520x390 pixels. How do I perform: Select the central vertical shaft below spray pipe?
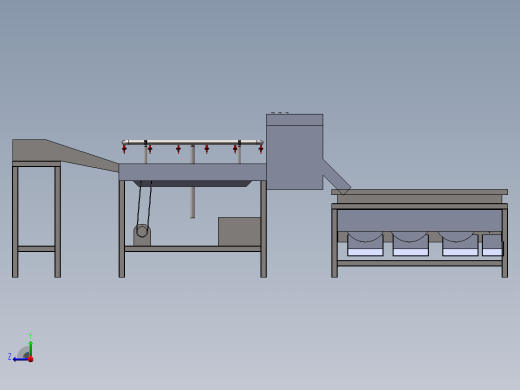click(x=193, y=182)
